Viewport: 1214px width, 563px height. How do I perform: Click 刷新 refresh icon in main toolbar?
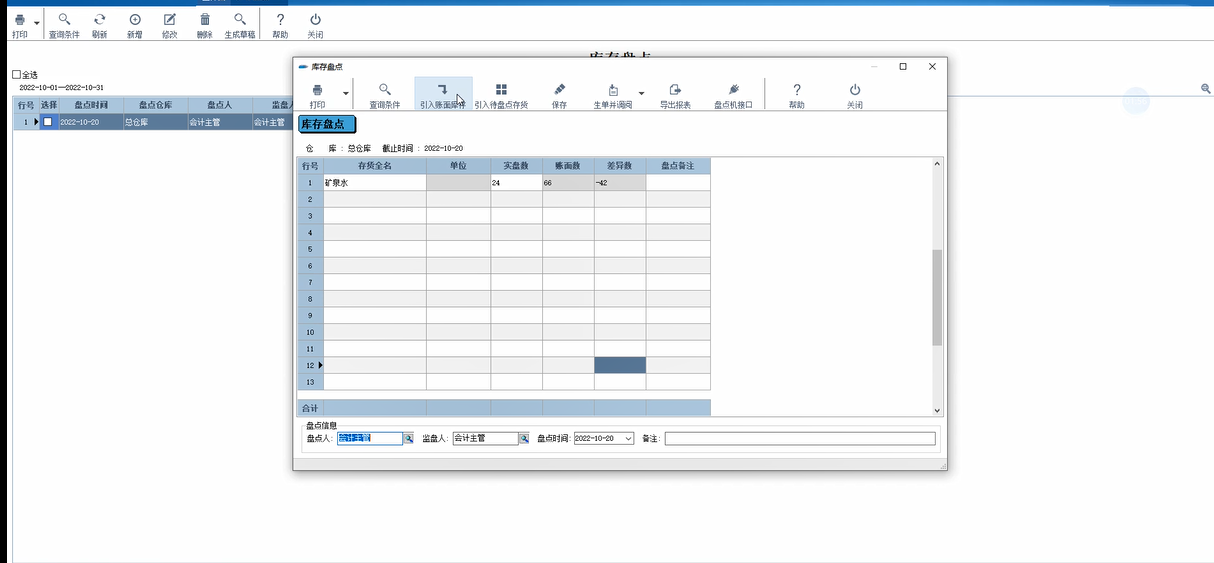[99, 20]
